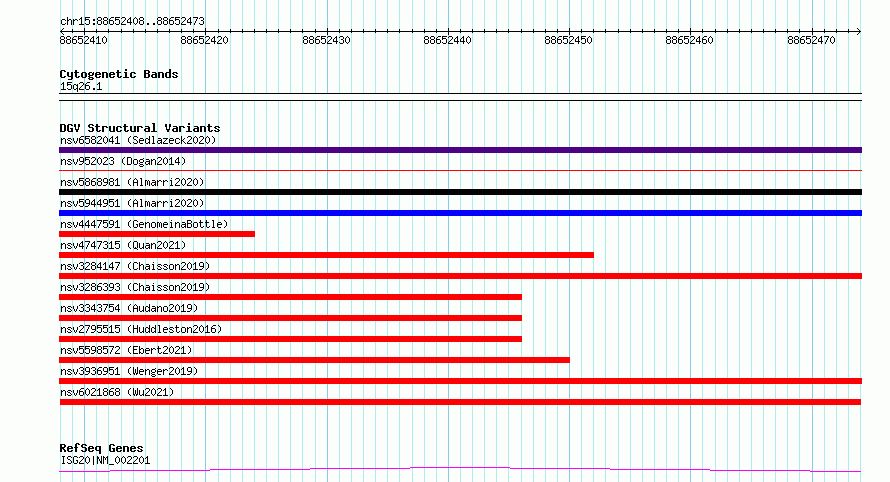
Task: Click the 88652420 ruler position label
Action: [204, 40]
